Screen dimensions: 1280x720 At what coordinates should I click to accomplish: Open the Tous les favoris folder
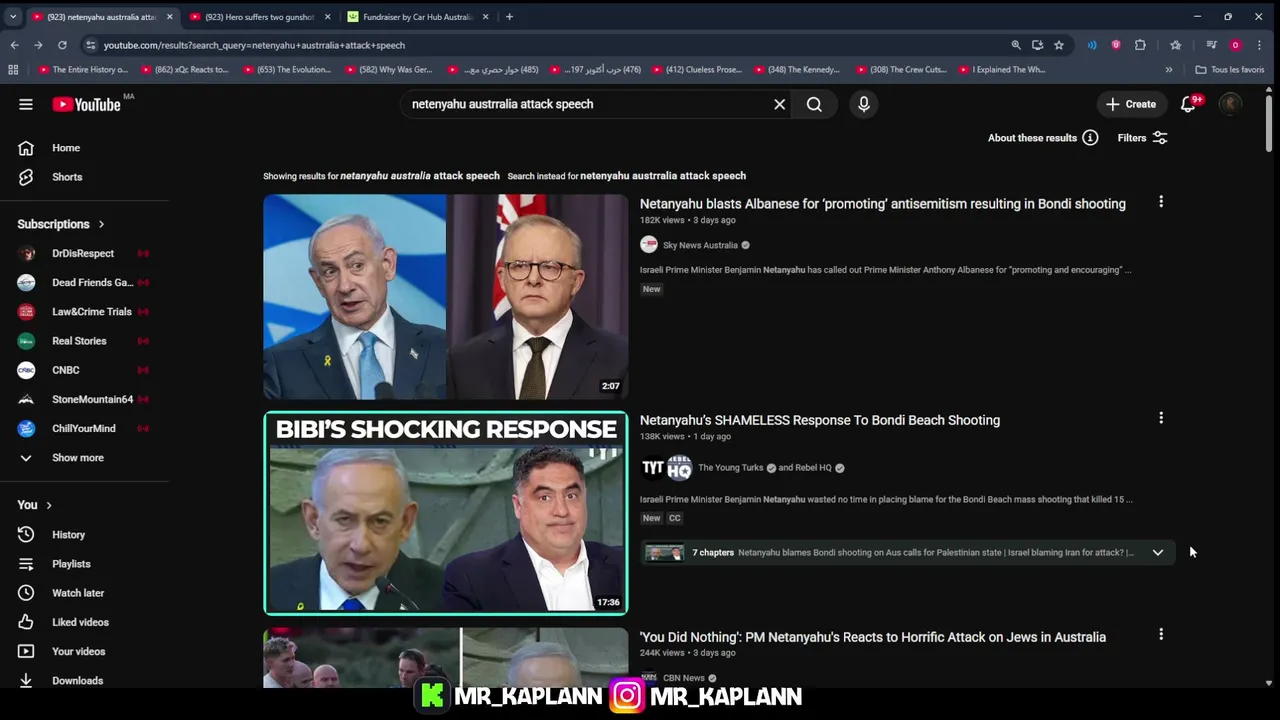(1230, 70)
